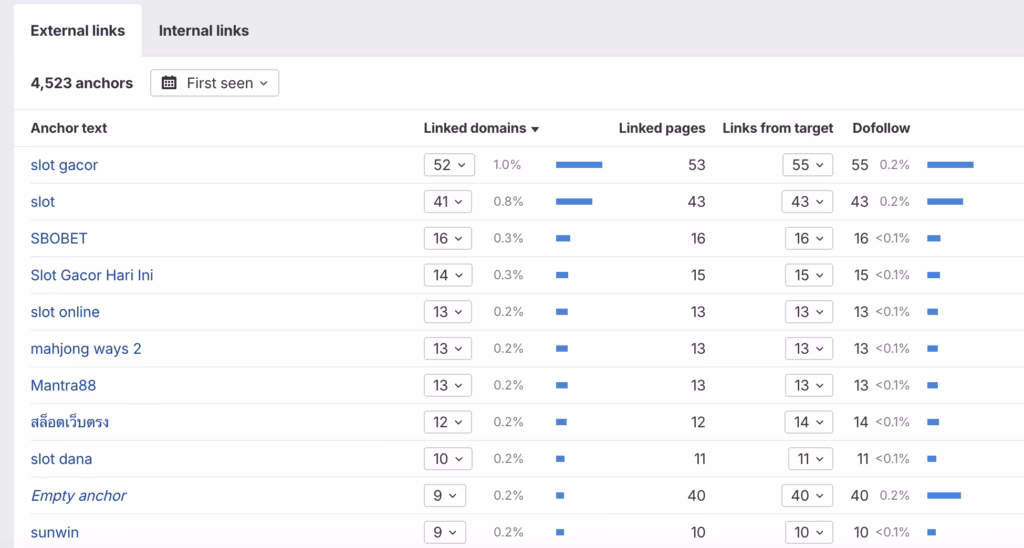Expand 13 links from target for Mantra88
Viewport: 1024px width, 548px height.
pos(808,385)
